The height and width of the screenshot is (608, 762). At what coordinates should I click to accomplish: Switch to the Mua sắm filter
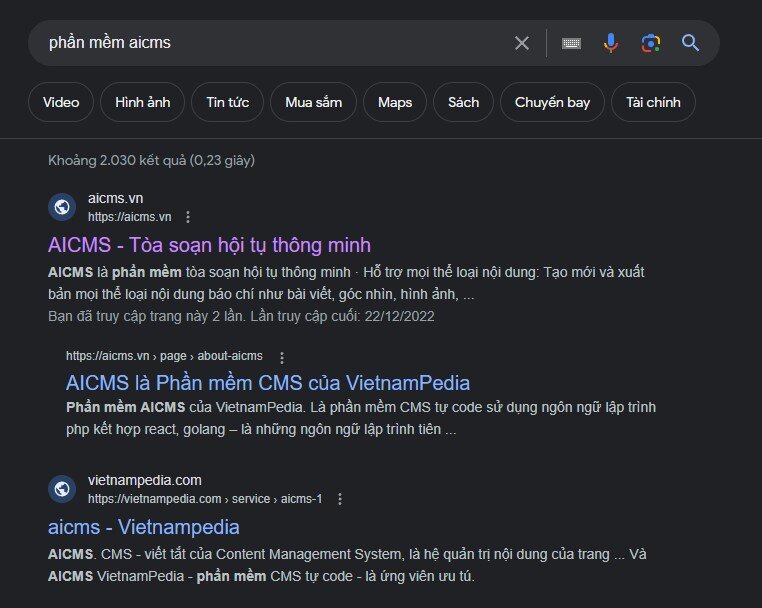[x=313, y=102]
